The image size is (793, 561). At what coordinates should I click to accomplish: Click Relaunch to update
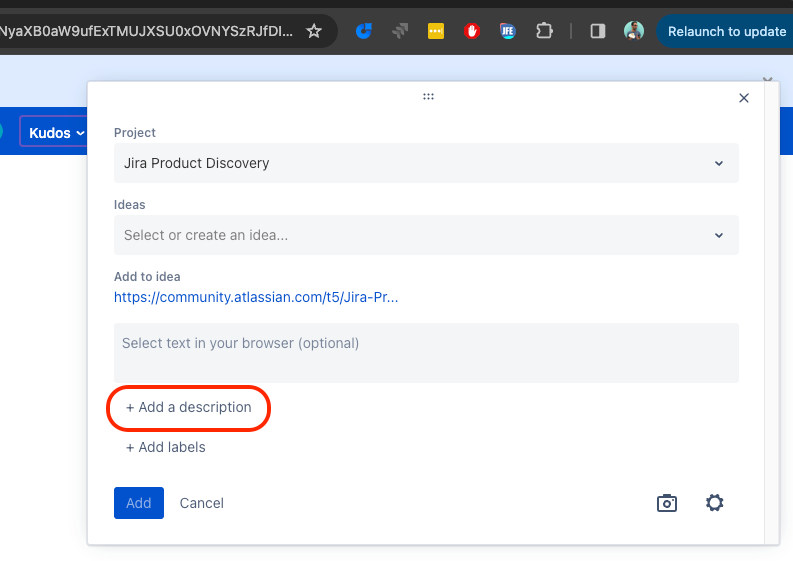727,31
